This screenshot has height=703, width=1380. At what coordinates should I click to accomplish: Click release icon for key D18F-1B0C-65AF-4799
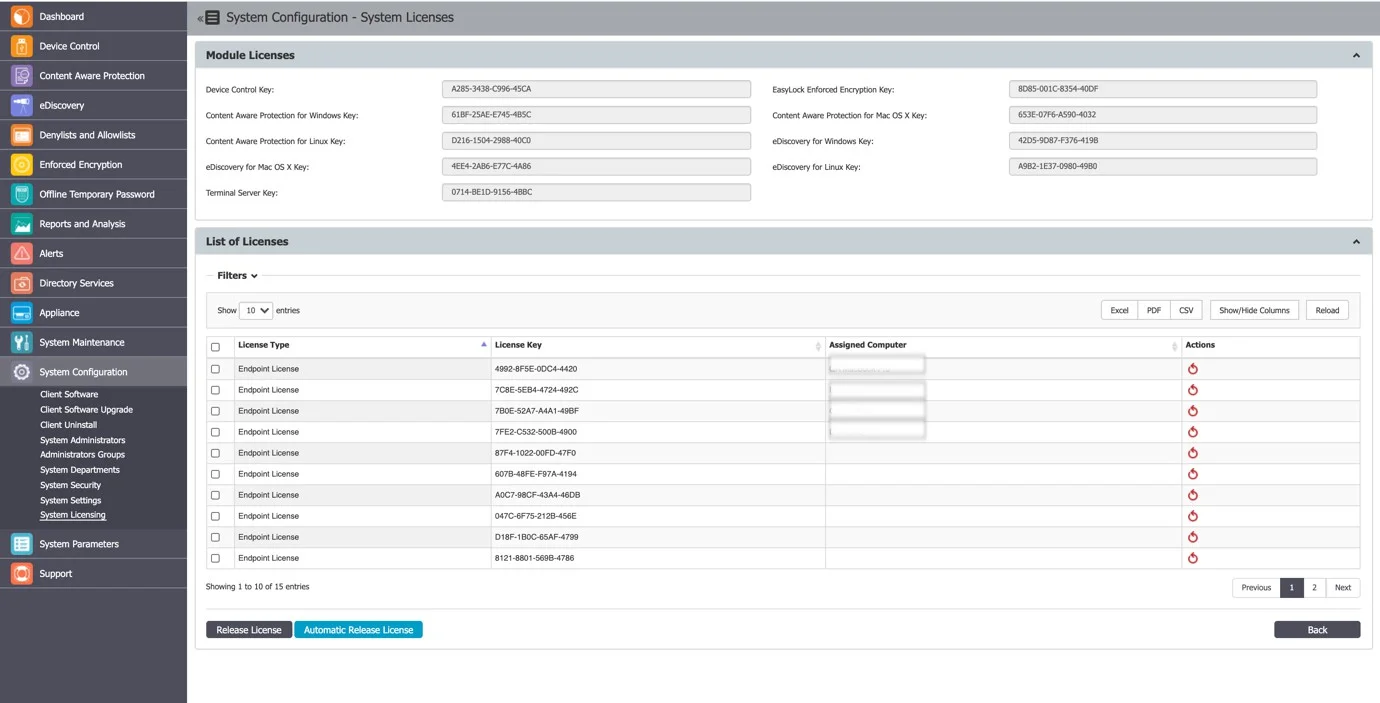1192,537
